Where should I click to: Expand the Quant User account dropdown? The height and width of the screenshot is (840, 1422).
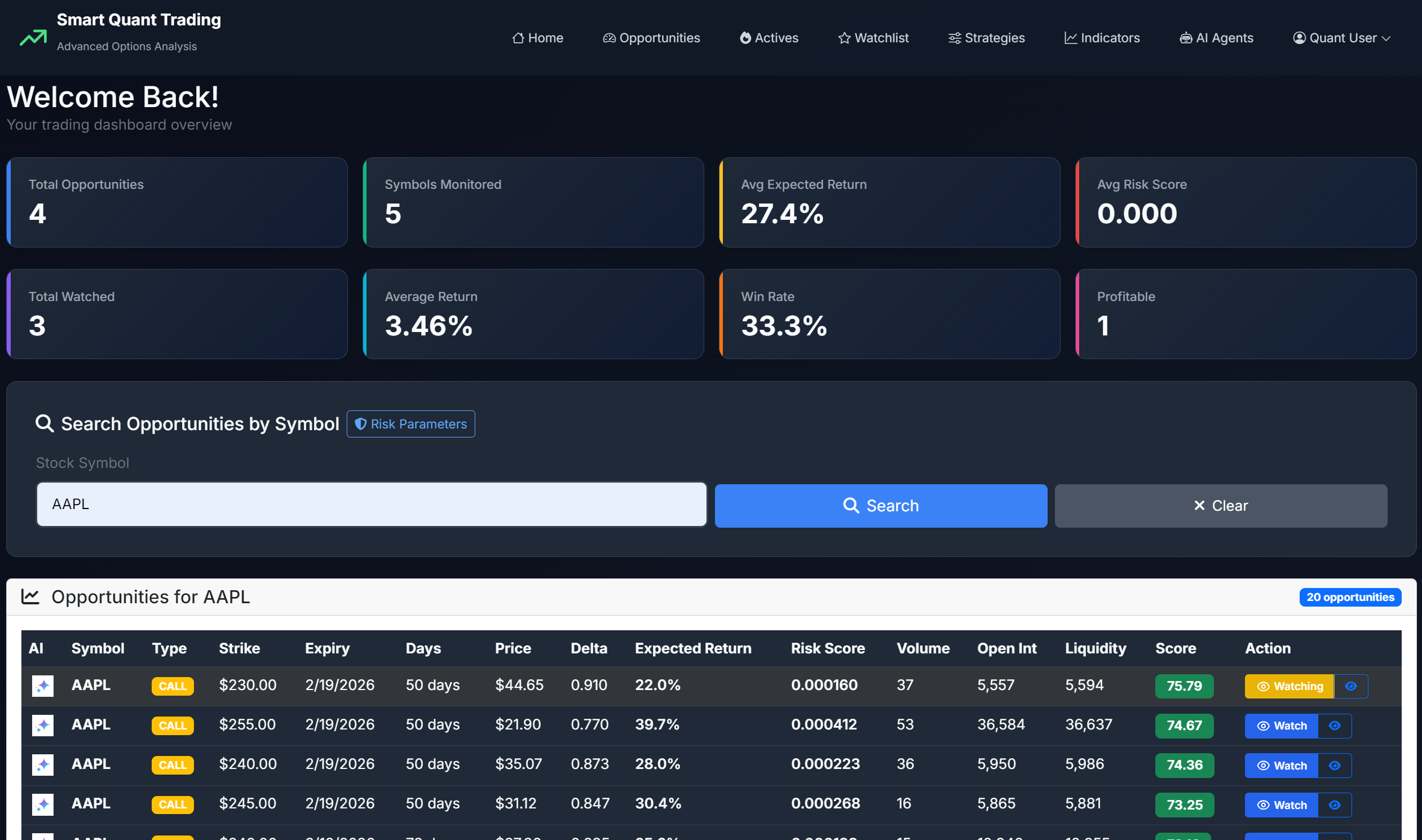[1341, 38]
